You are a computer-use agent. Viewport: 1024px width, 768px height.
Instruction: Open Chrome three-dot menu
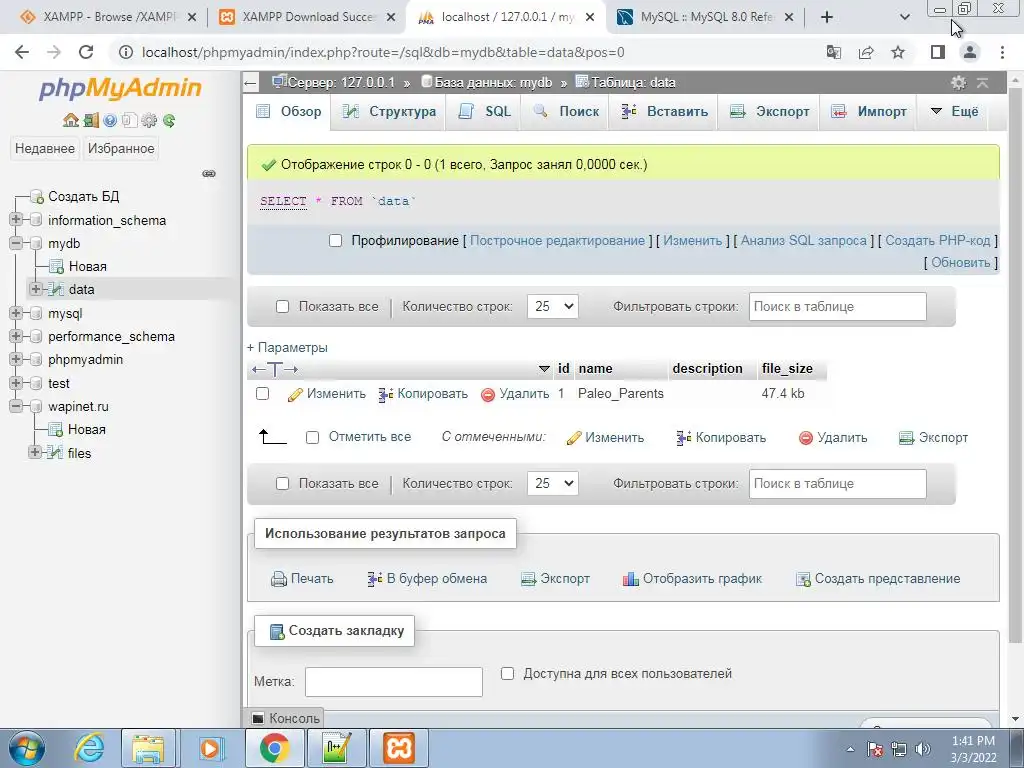pos(1002,52)
